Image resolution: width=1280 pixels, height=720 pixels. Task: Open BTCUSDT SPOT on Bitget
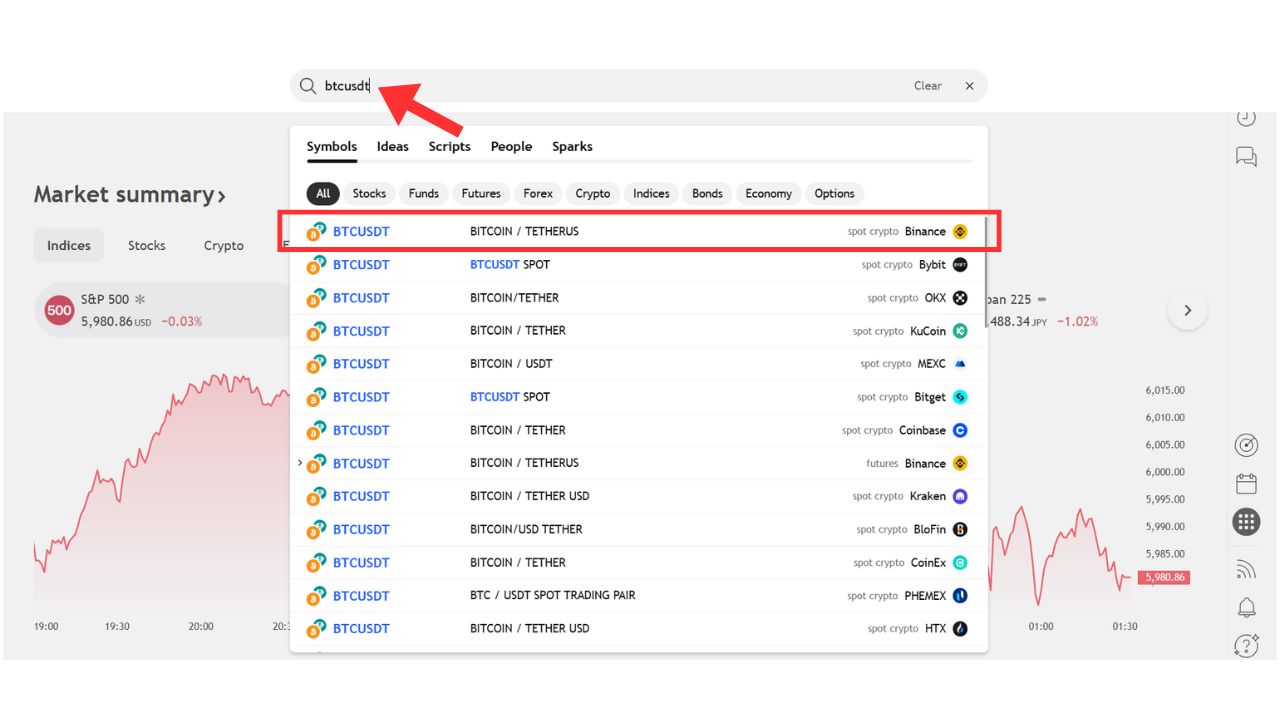pos(637,396)
